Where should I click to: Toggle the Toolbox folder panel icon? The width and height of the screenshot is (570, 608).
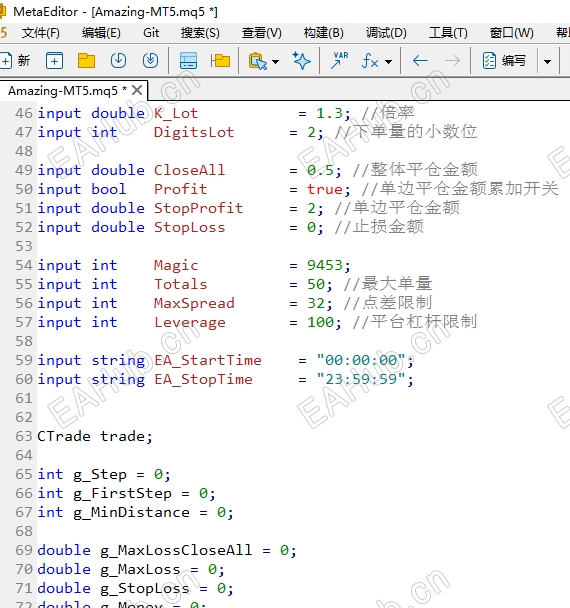[220, 60]
